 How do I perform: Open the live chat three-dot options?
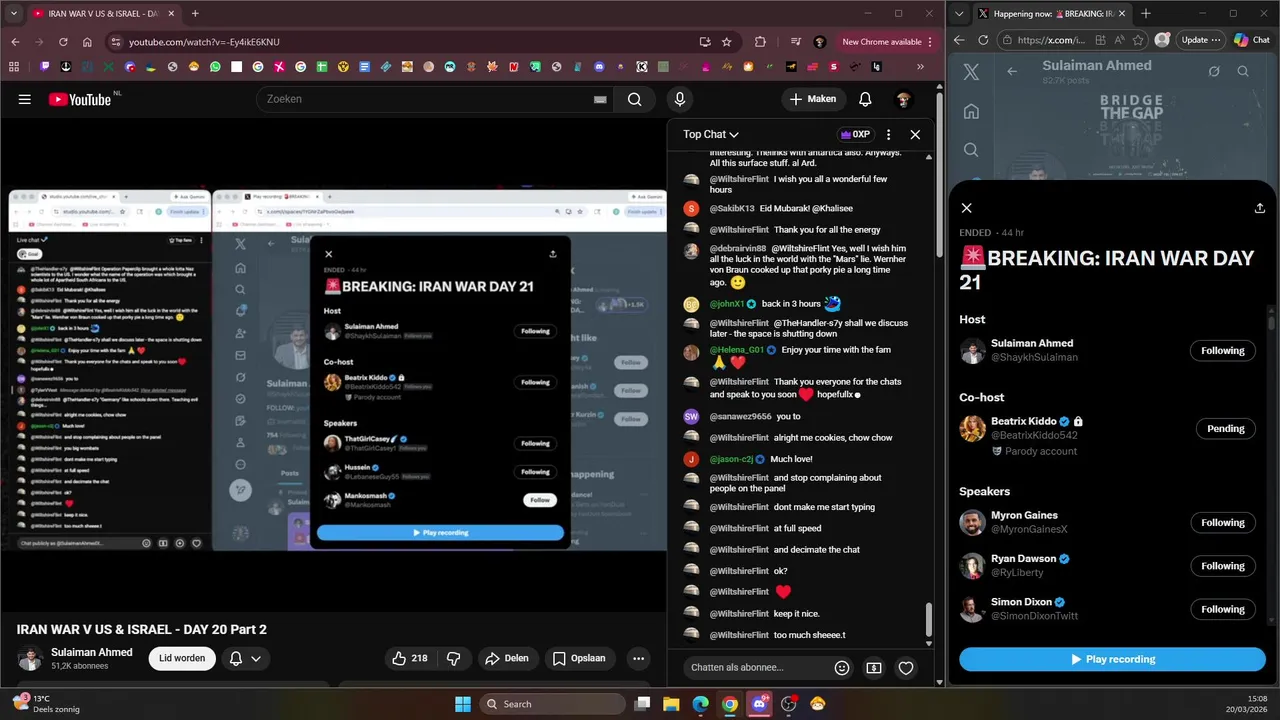coord(888,134)
